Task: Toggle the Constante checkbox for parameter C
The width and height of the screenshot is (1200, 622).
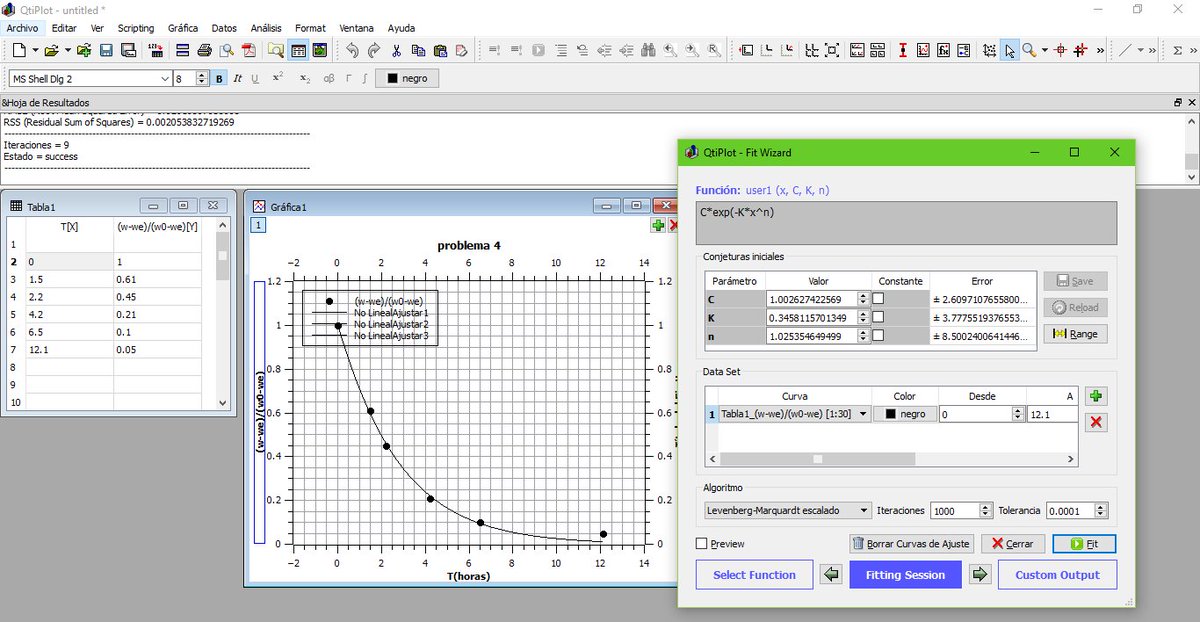Action: 878,299
